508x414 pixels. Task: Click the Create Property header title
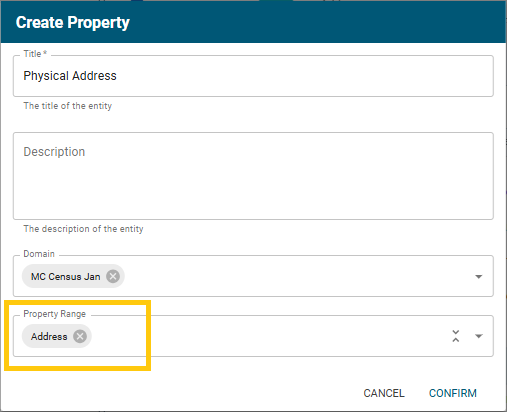click(x=73, y=23)
